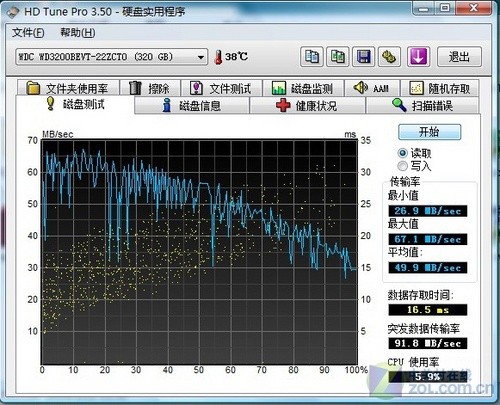Click the benchmark graph area
The width and height of the screenshot is (500, 405).
[x=199, y=252]
